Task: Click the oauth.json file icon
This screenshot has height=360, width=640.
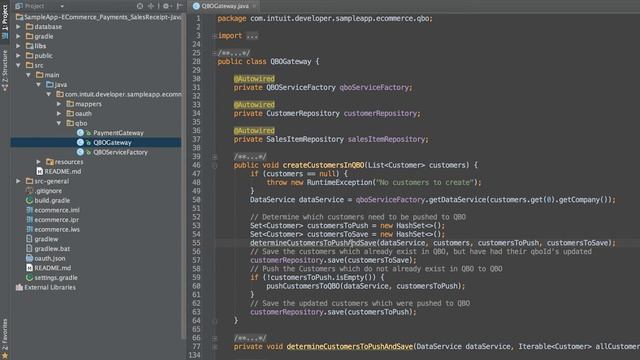Action: tap(29, 258)
